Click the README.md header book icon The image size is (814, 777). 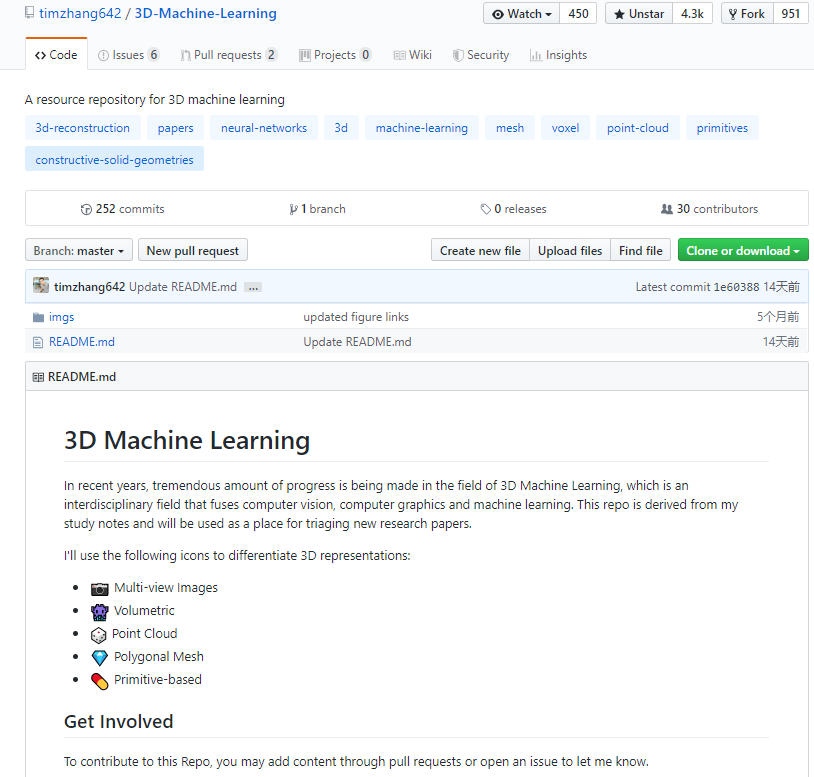tap(38, 377)
